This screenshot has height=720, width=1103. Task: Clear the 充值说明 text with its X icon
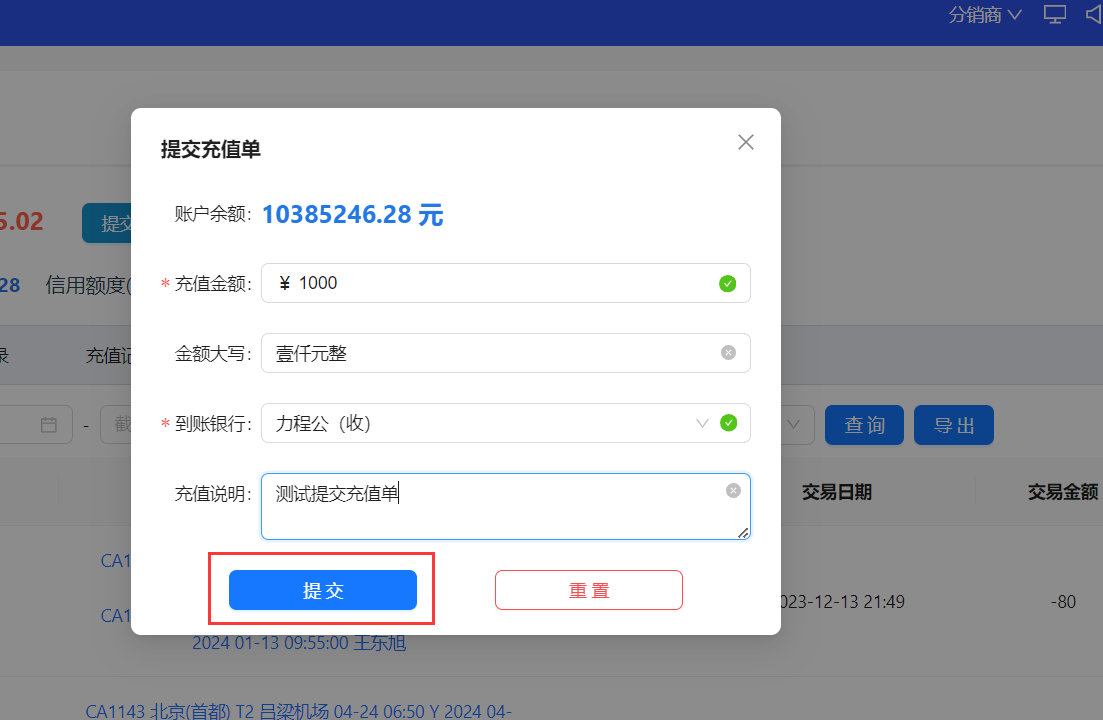point(733,490)
